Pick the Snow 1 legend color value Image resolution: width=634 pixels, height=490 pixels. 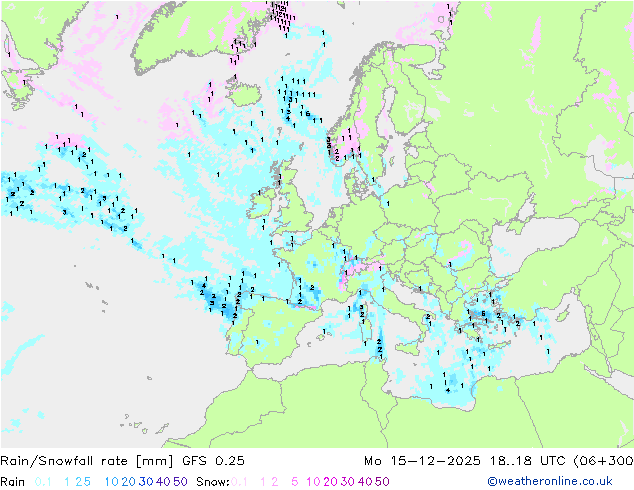click(x=263, y=482)
